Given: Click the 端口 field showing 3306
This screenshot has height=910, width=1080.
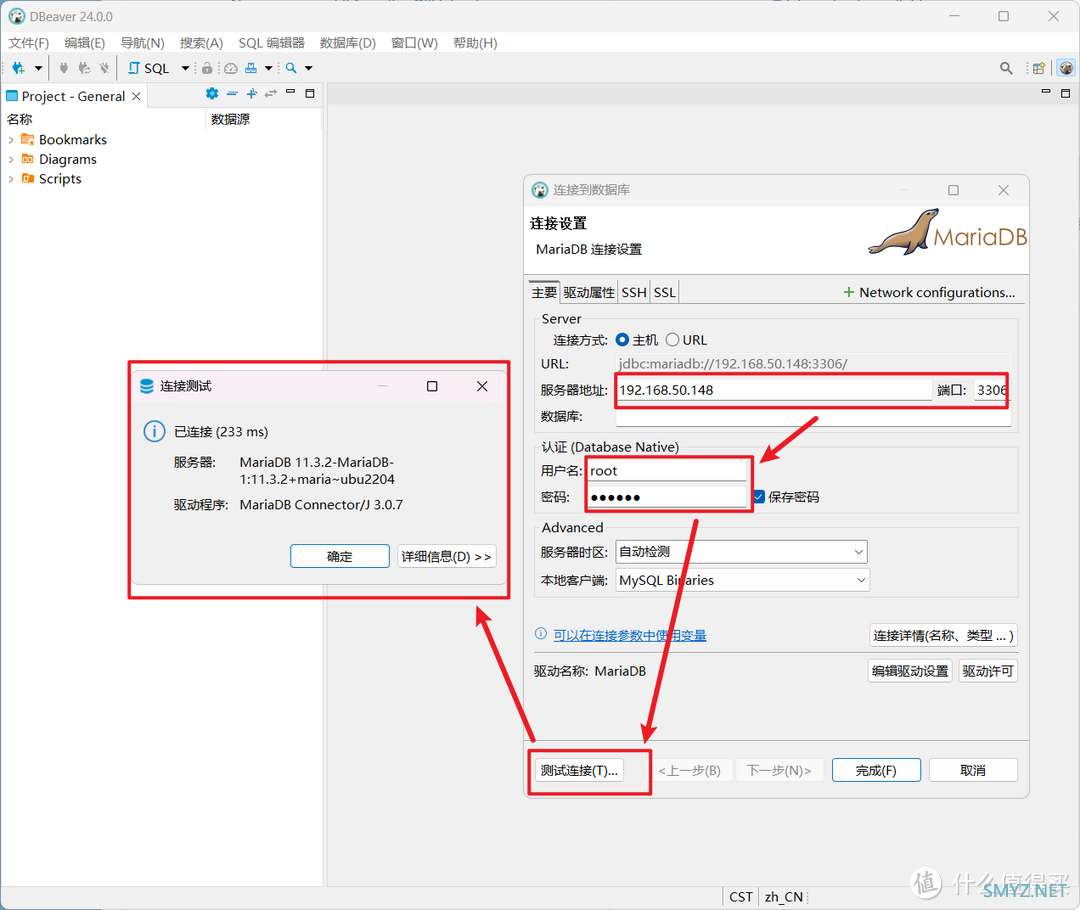Looking at the screenshot, I should coord(992,390).
